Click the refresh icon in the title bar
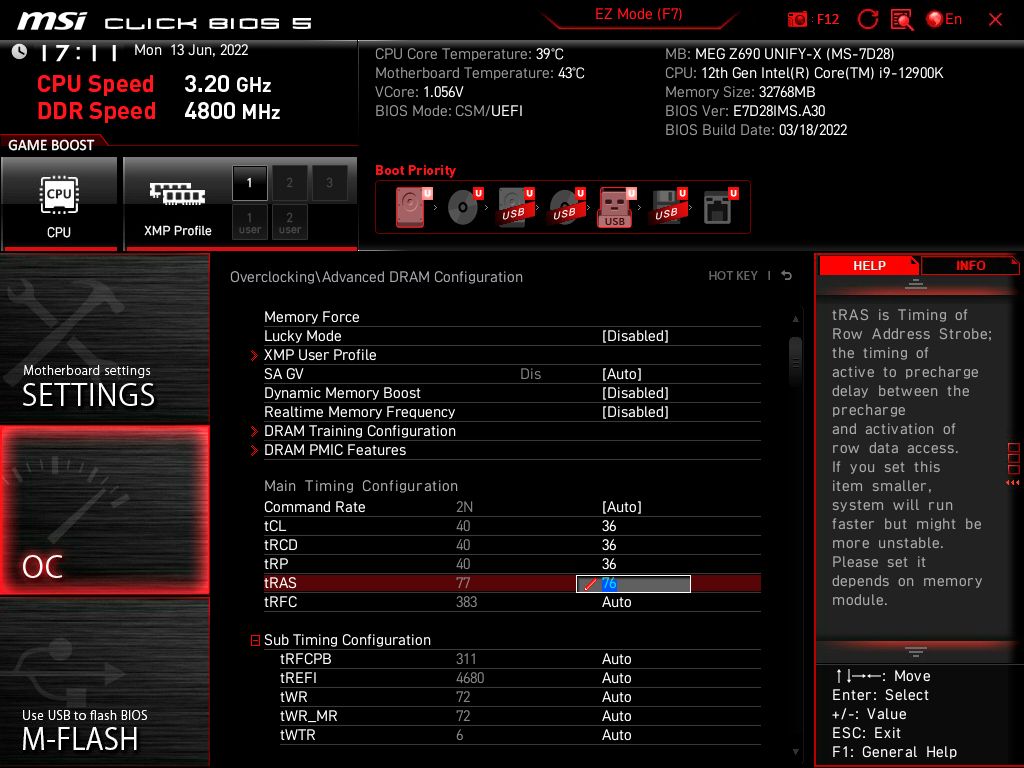The width and height of the screenshot is (1024, 768). coord(868,18)
